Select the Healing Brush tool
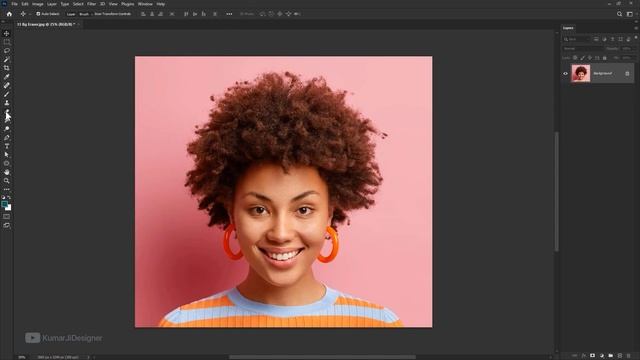 (7, 85)
